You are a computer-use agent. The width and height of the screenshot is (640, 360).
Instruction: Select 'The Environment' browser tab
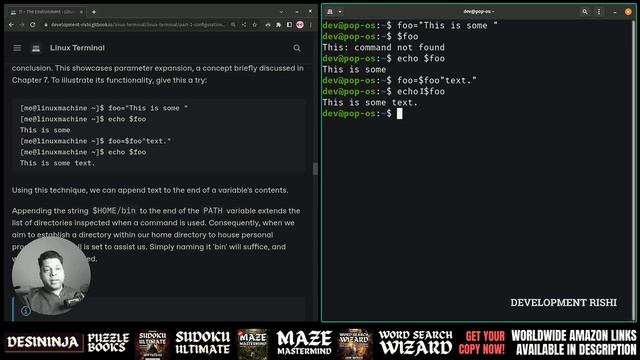click(x=46, y=12)
